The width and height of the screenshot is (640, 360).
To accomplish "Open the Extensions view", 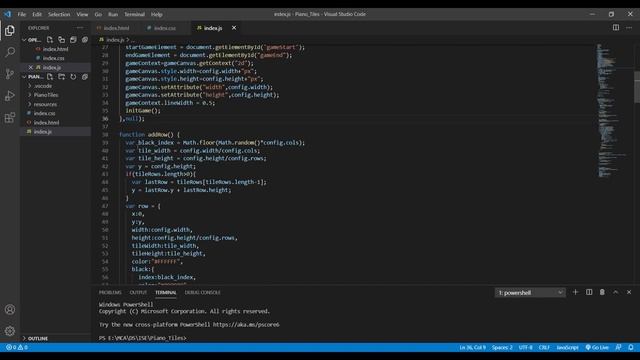I will (10, 118).
